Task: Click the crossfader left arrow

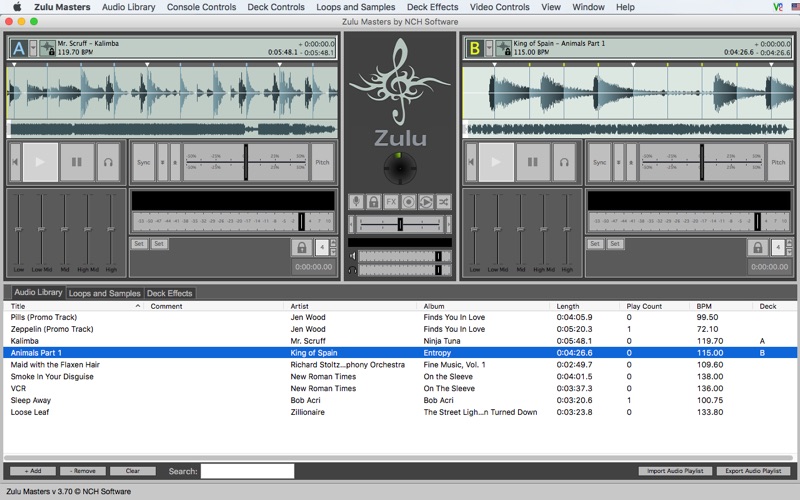Action: (351, 224)
